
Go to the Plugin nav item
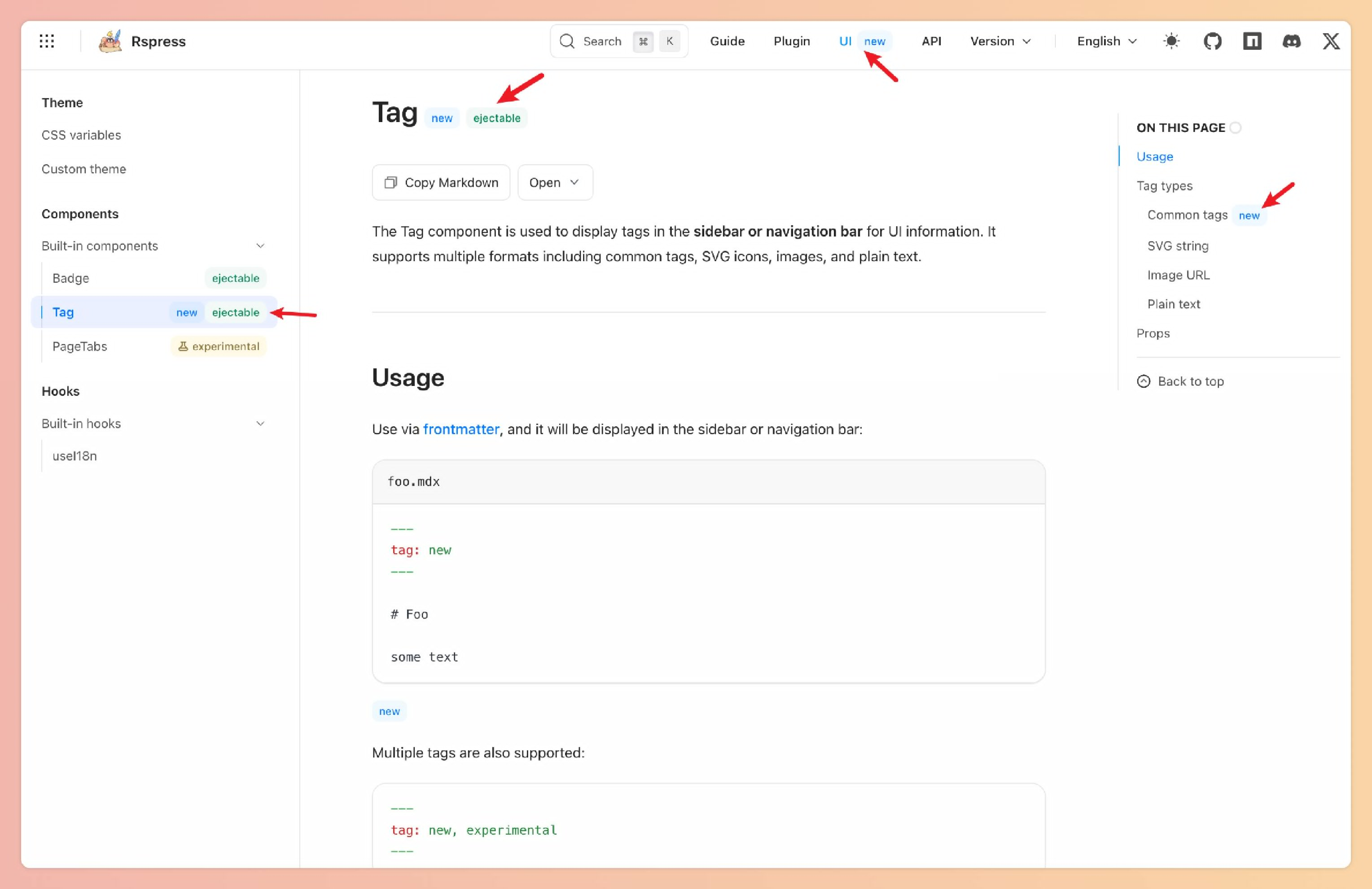tap(792, 41)
